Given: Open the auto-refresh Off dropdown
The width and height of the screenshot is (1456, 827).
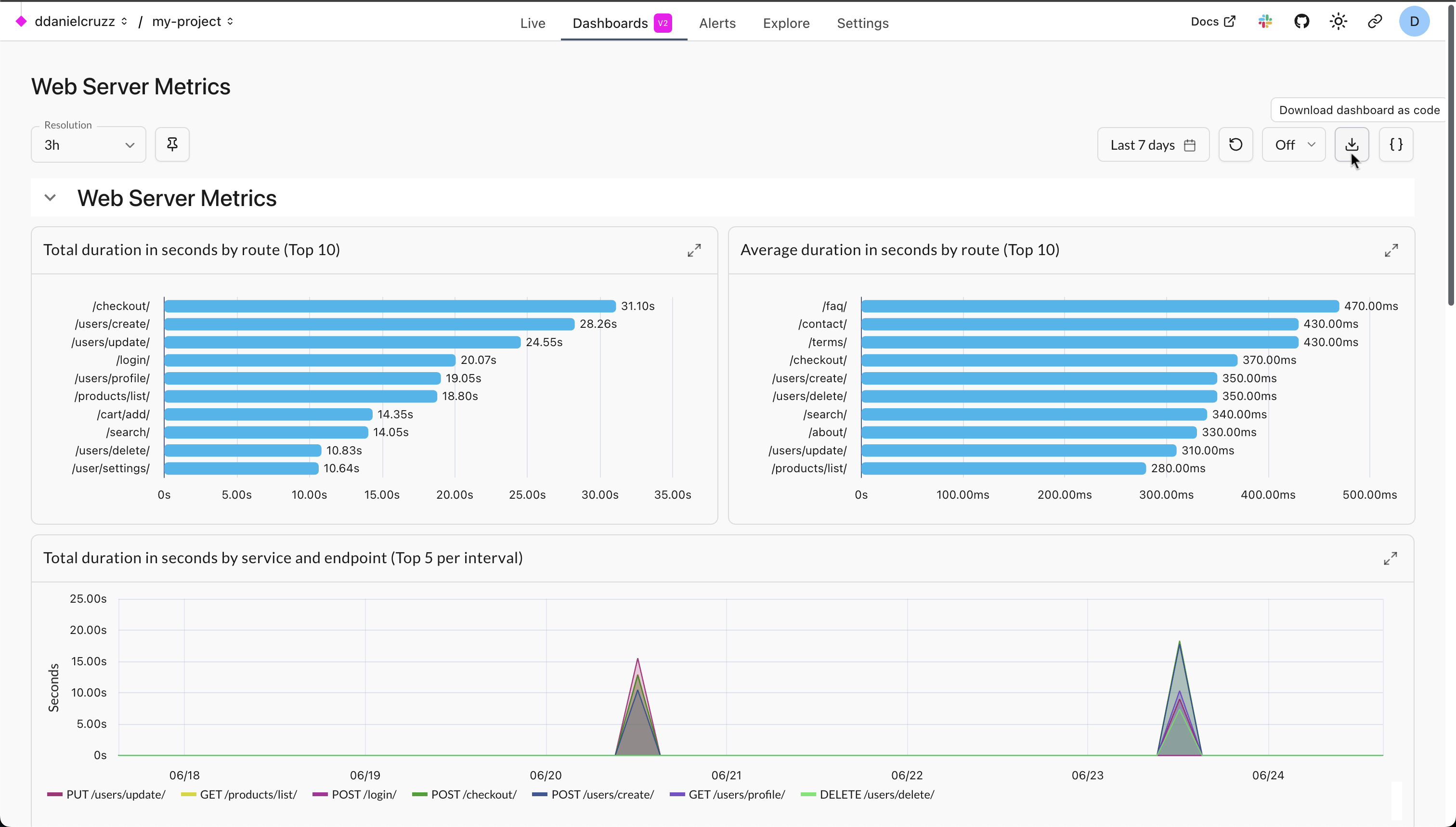Looking at the screenshot, I should click(1294, 144).
